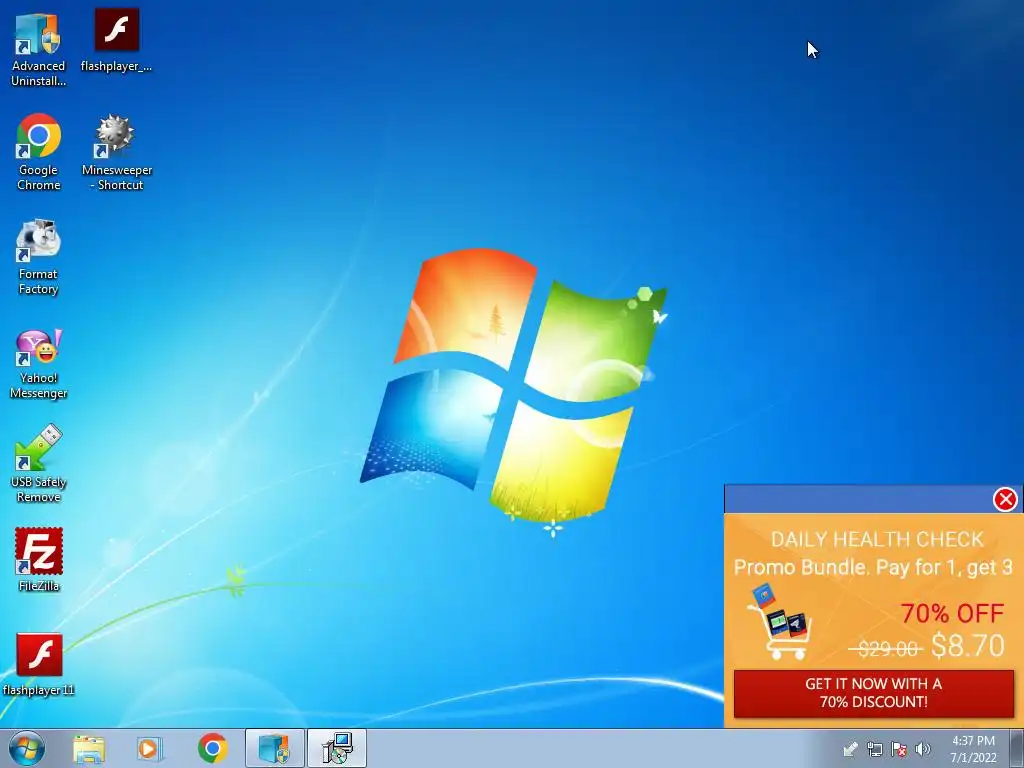Viewport: 1024px width, 768px height.
Task: Click Get It Now With a 70% Discount
Action: coord(874,693)
